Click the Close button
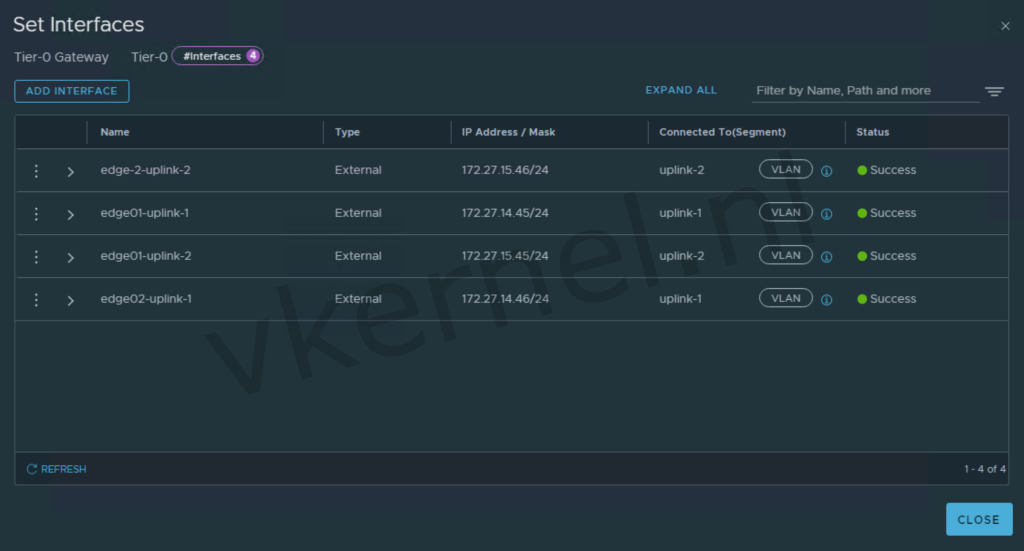Screen dimensions: 1024x551 [x=978, y=519]
